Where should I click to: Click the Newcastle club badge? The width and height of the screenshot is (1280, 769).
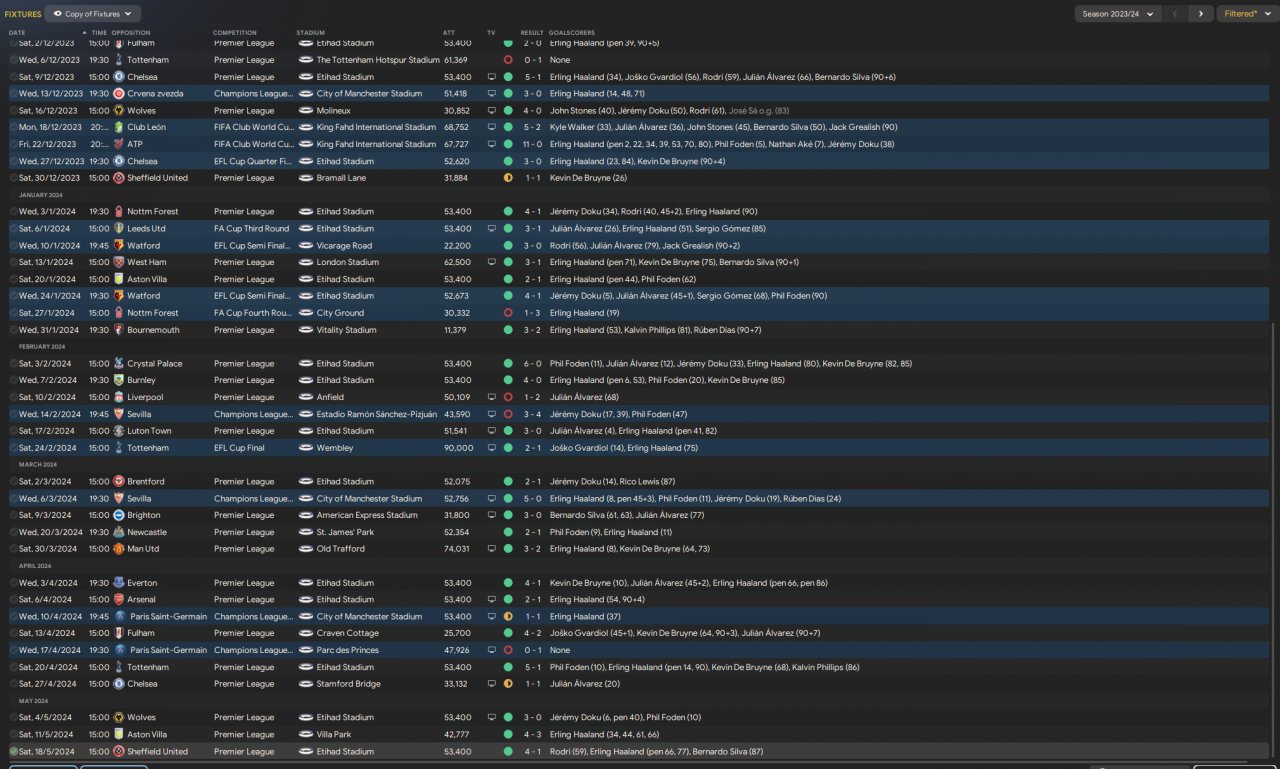point(119,532)
